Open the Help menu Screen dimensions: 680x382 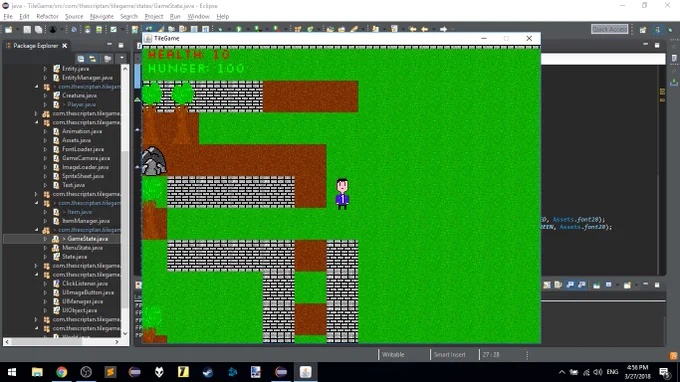(x=222, y=16)
